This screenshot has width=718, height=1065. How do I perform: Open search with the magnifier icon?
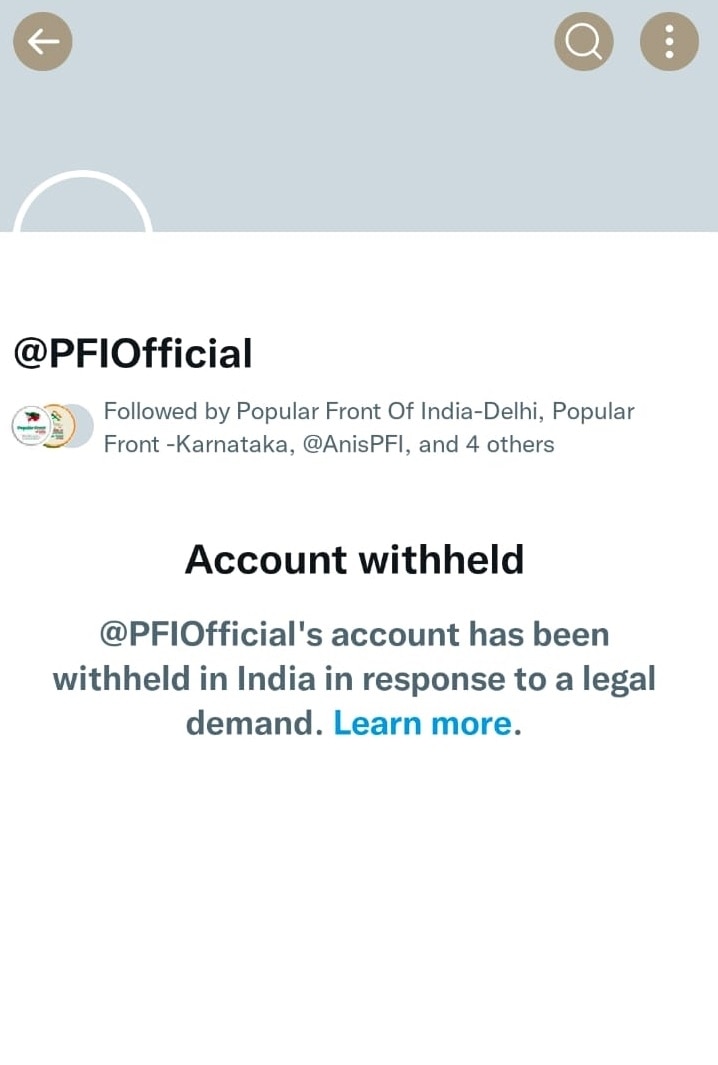(584, 42)
